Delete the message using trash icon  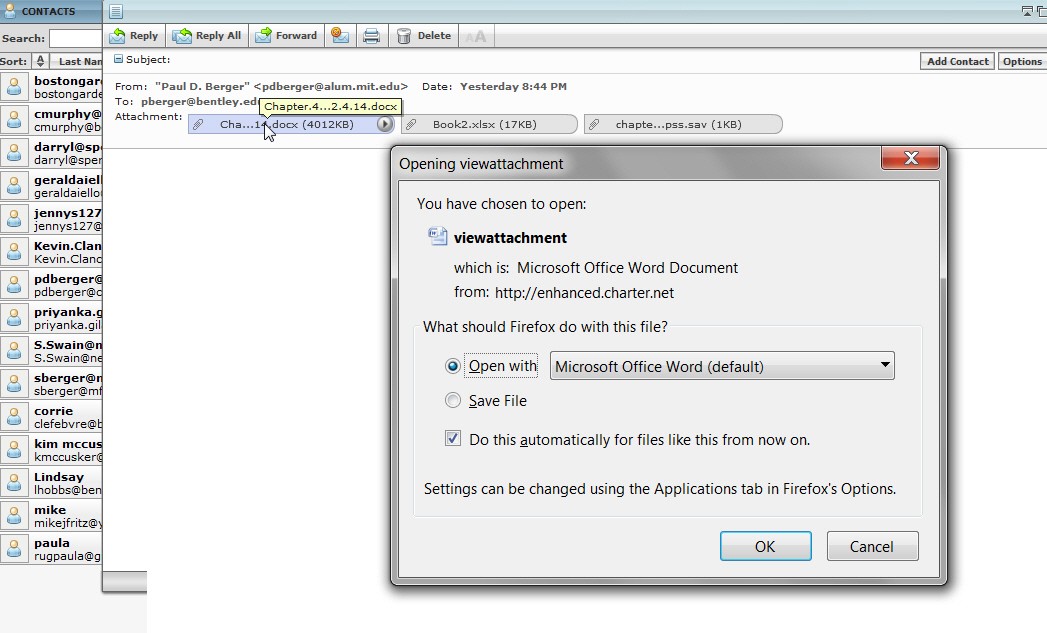[x=403, y=36]
